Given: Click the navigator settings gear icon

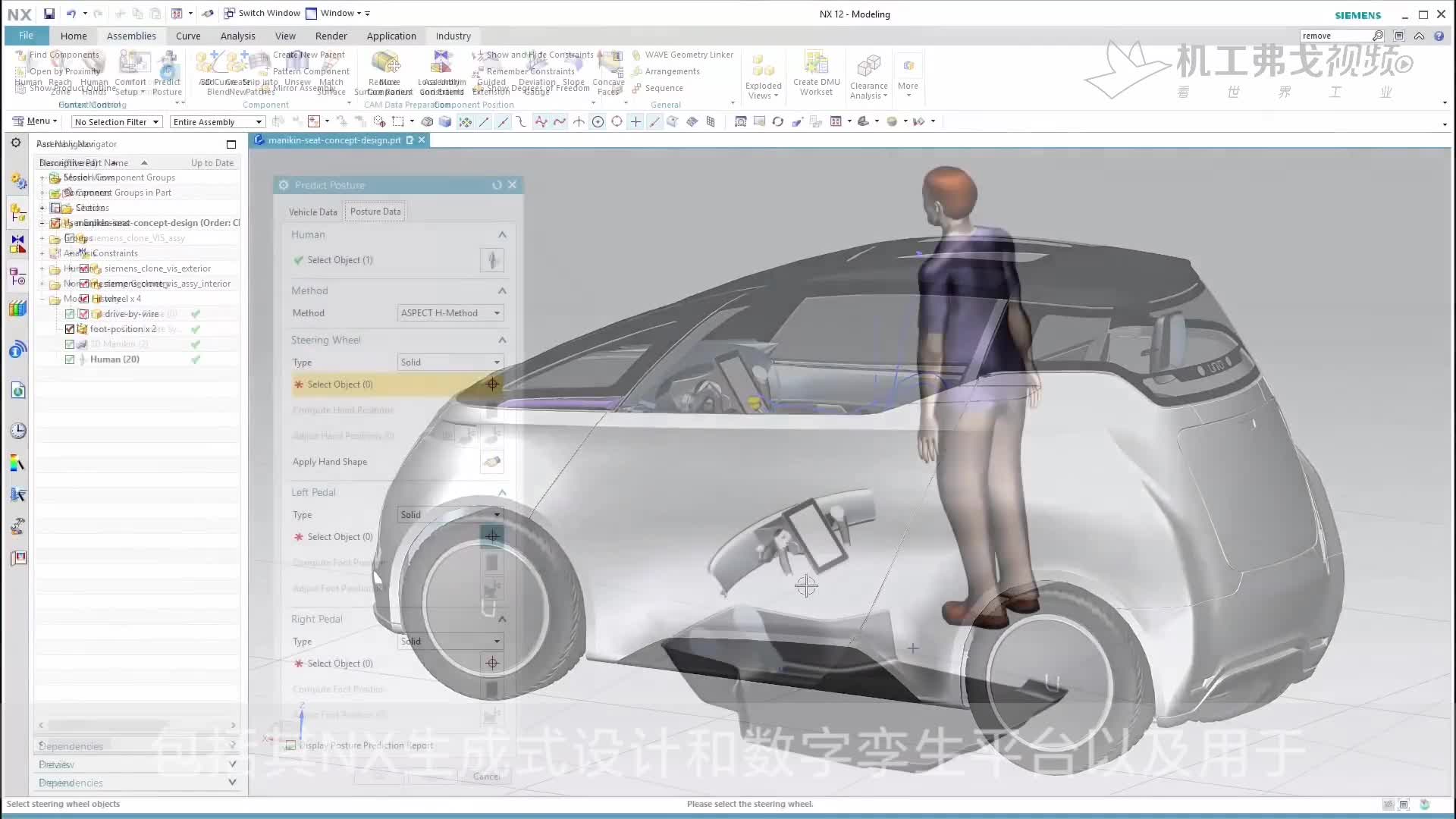Looking at the screenshot, I should click(15, 143).
